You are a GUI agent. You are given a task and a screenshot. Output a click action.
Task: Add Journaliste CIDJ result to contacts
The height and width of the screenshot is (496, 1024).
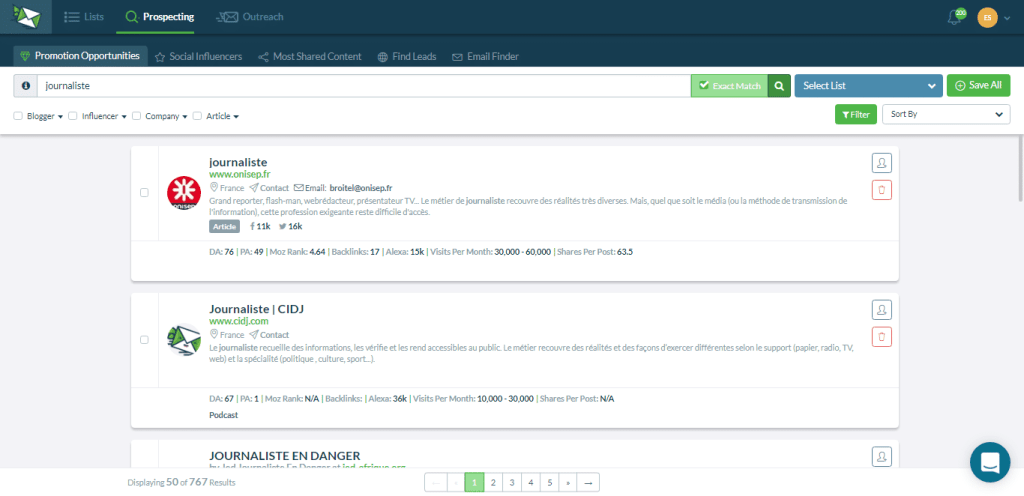pos(882,309)
